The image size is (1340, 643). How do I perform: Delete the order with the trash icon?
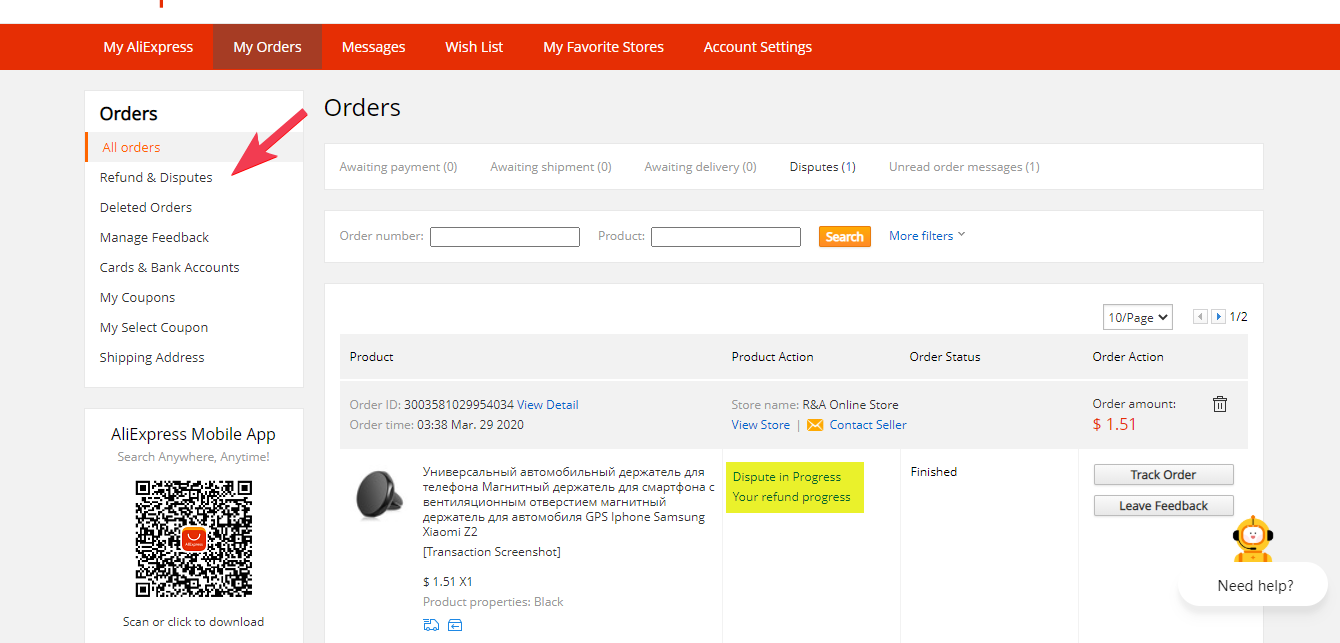[1219, 404]
